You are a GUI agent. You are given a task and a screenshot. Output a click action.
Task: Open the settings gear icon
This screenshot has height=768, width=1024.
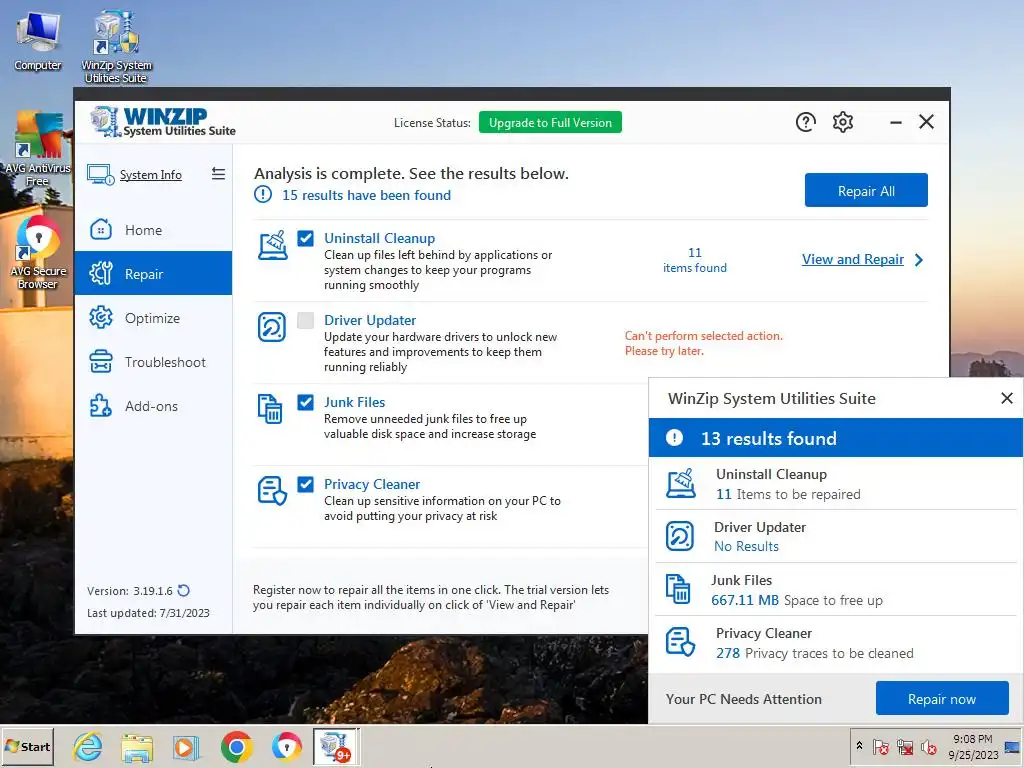tap(842, 122)
